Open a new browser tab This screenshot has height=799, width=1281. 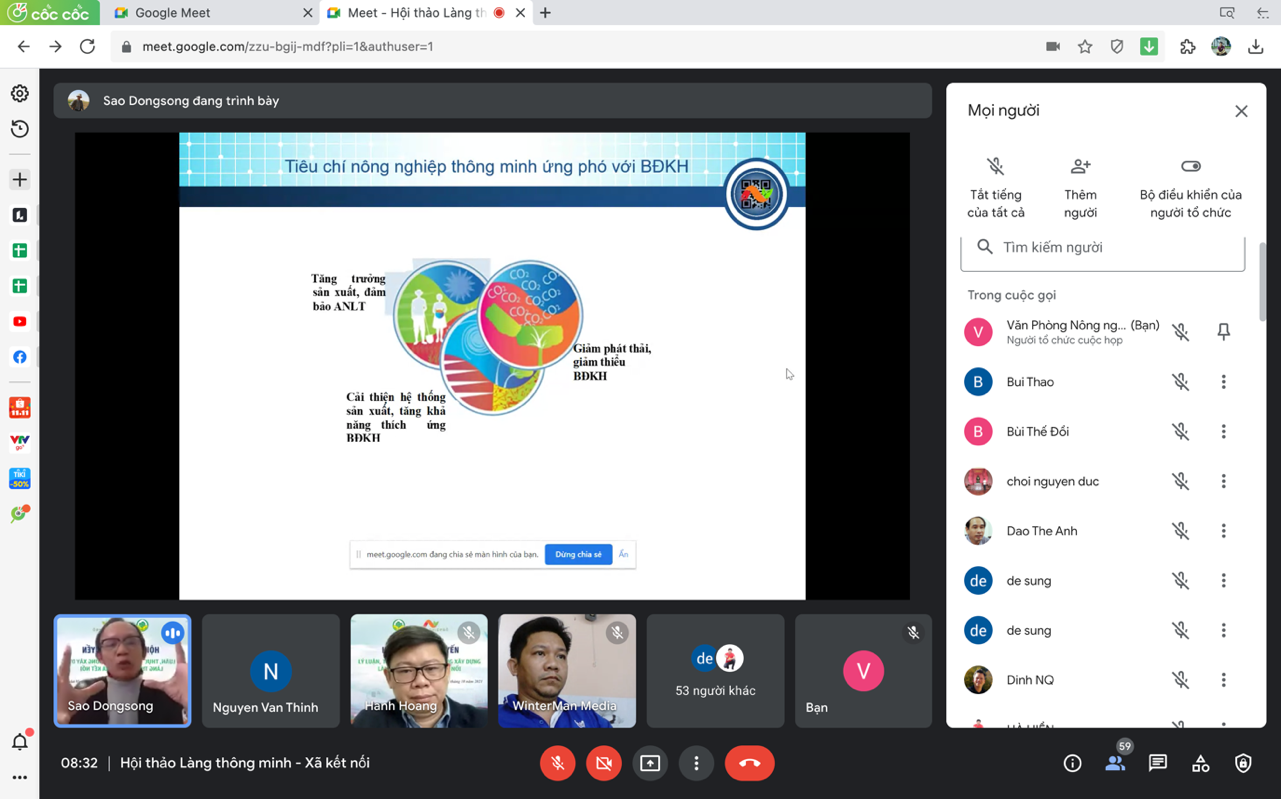545,13
